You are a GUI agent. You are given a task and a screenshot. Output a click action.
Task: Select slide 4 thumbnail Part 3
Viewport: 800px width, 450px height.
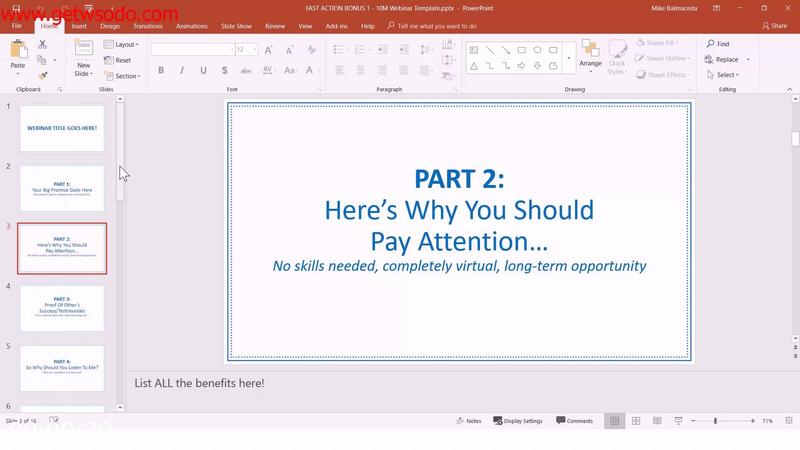coord(62,308)
